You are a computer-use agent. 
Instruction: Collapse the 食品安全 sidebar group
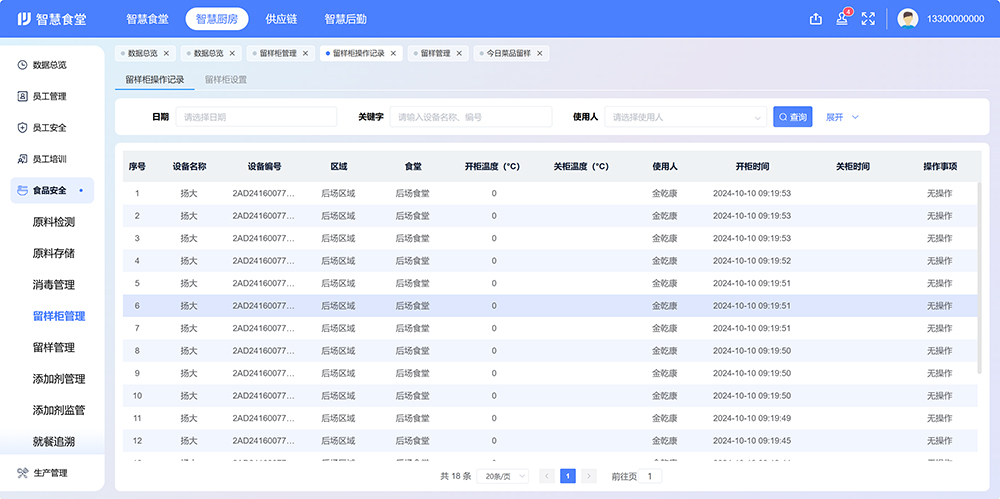pos(50,190)
